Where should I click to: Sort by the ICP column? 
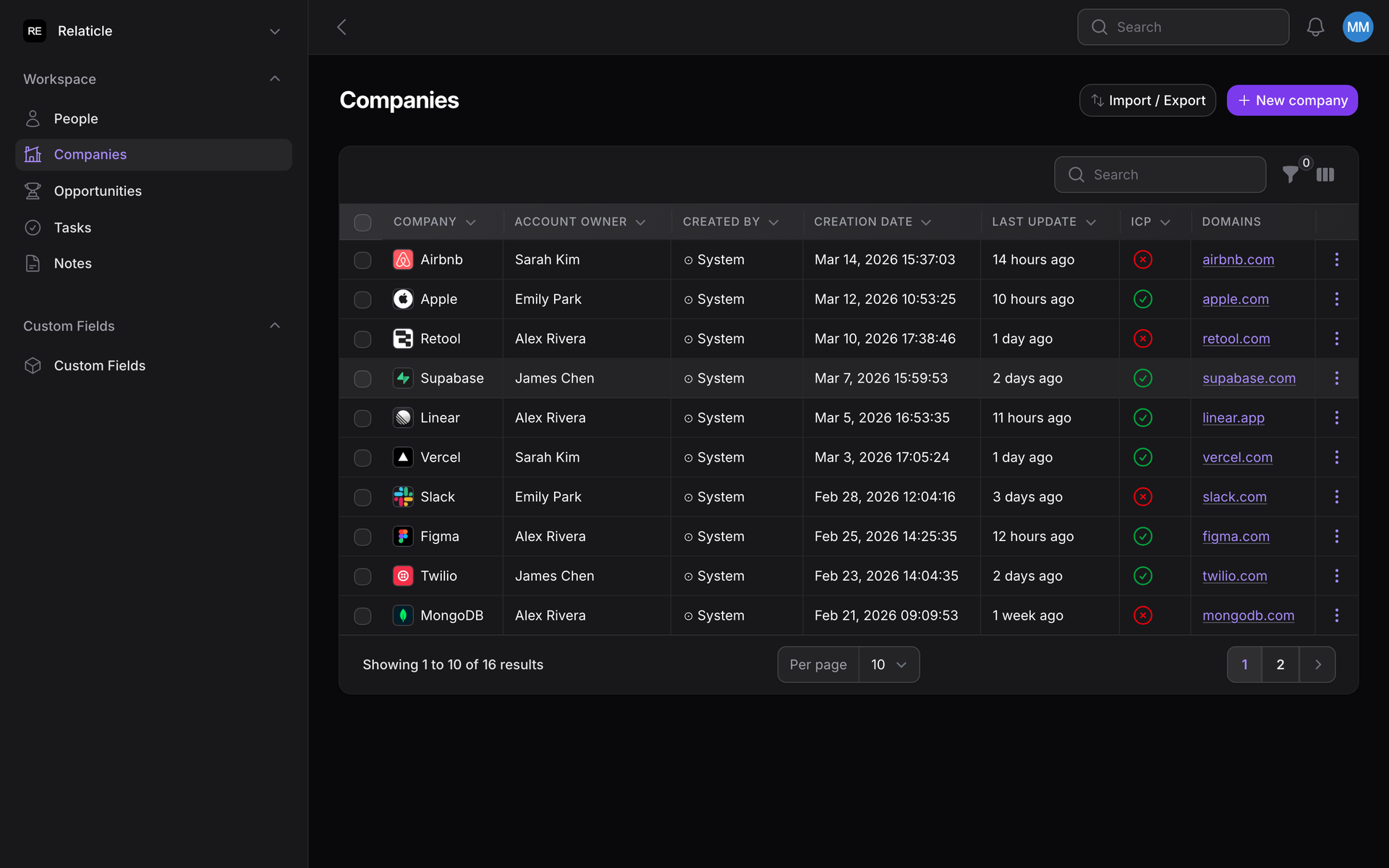point(1150,222)
